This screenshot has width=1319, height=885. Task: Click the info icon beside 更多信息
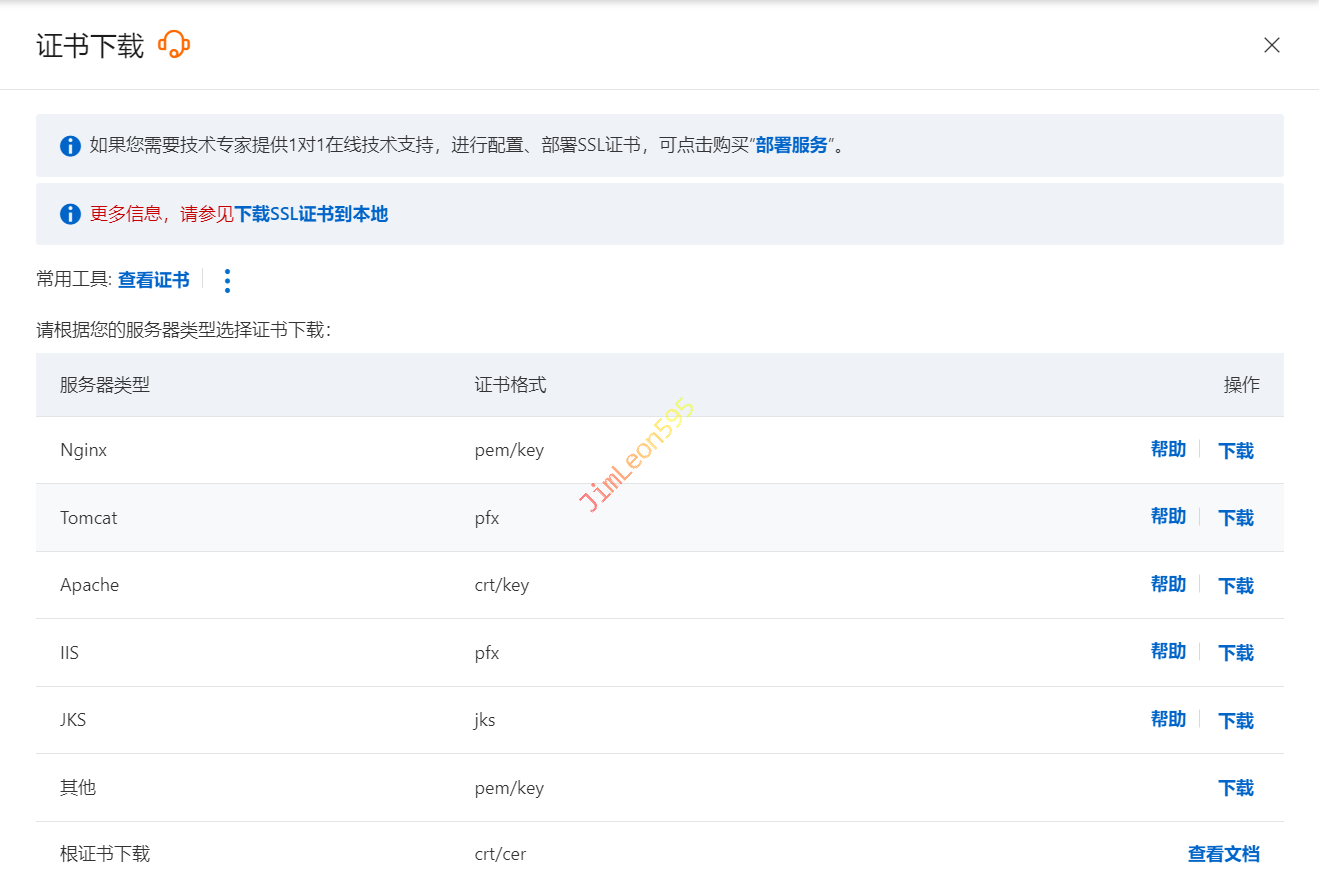pos(70,214)
